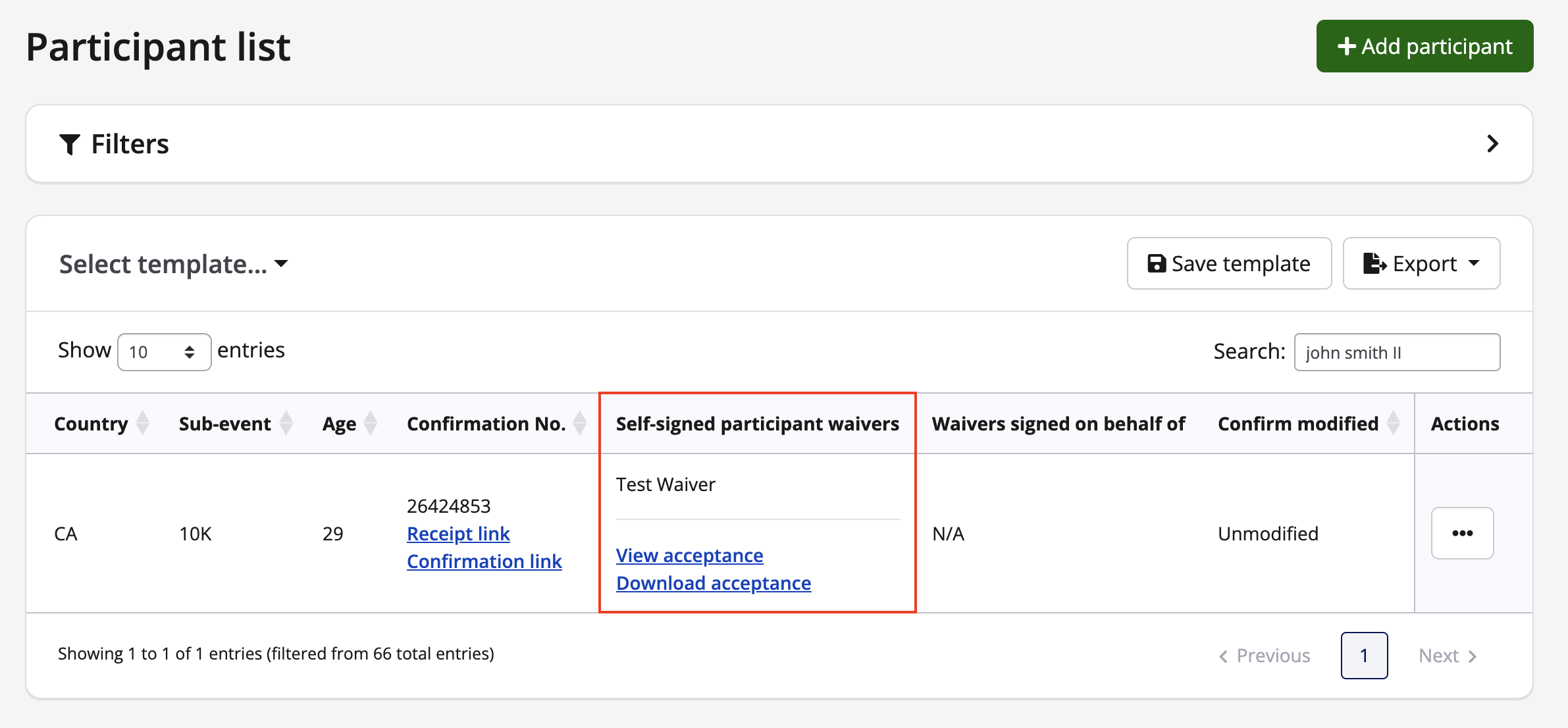Image resolution: width=1568 pixels, height=728 pixels.
Task: Go to page 1 in pagination
Action: tap(1364, 656)
